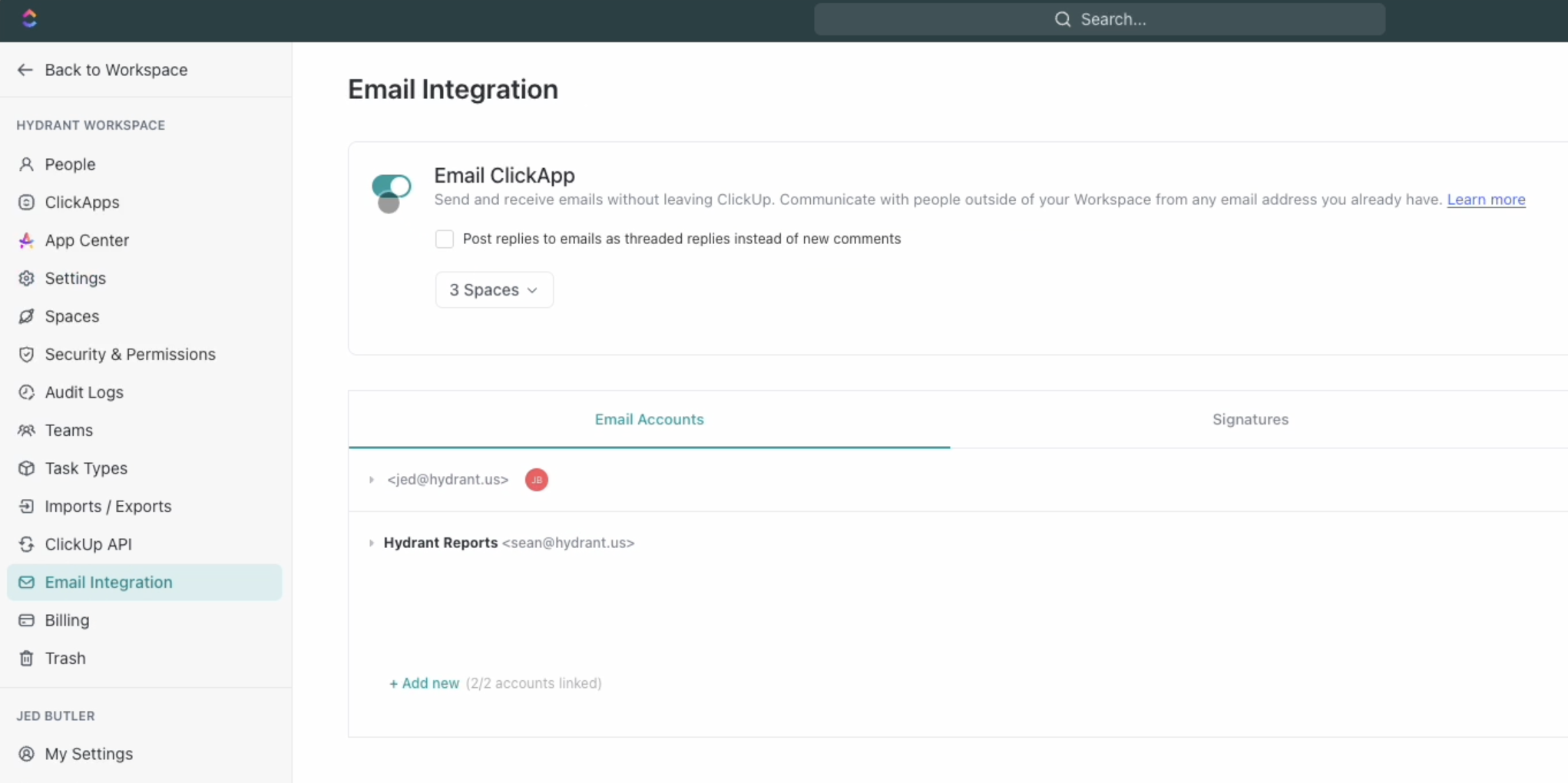This screenshot has width=1568, height=783.
Task: Click the Task Types cube icon
Action: pyautogui.click(x=26, y=468)
